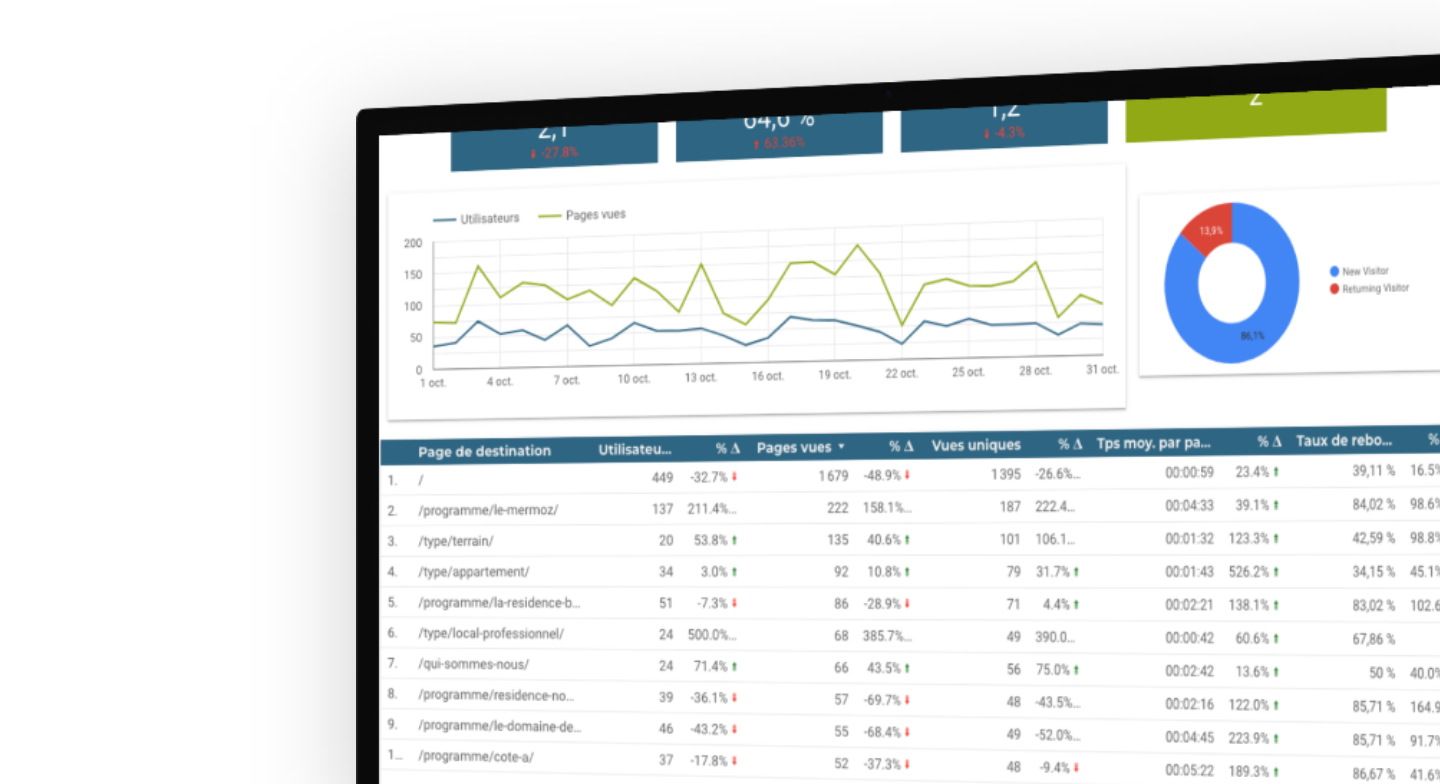The image size is (1440, 784).
Task: Click the red 13,9% donut segment
Action: 1211,229
